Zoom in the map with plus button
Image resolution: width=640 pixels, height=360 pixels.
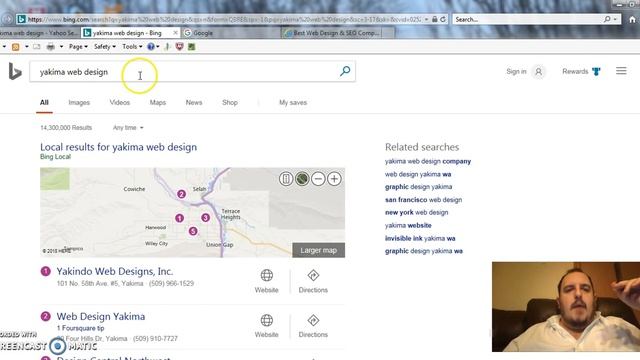click(x=334, y=179)
